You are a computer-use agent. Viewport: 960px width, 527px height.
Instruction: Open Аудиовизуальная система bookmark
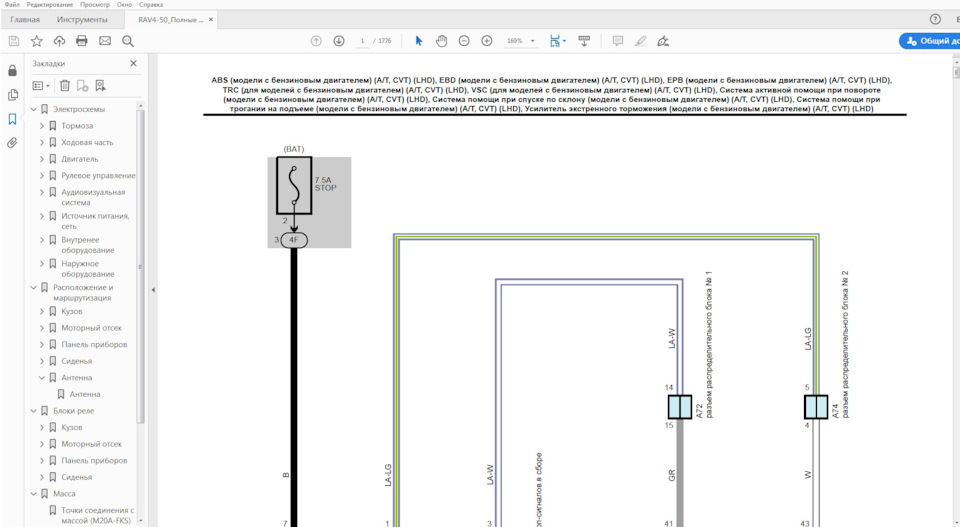click(x=93, y=197)
